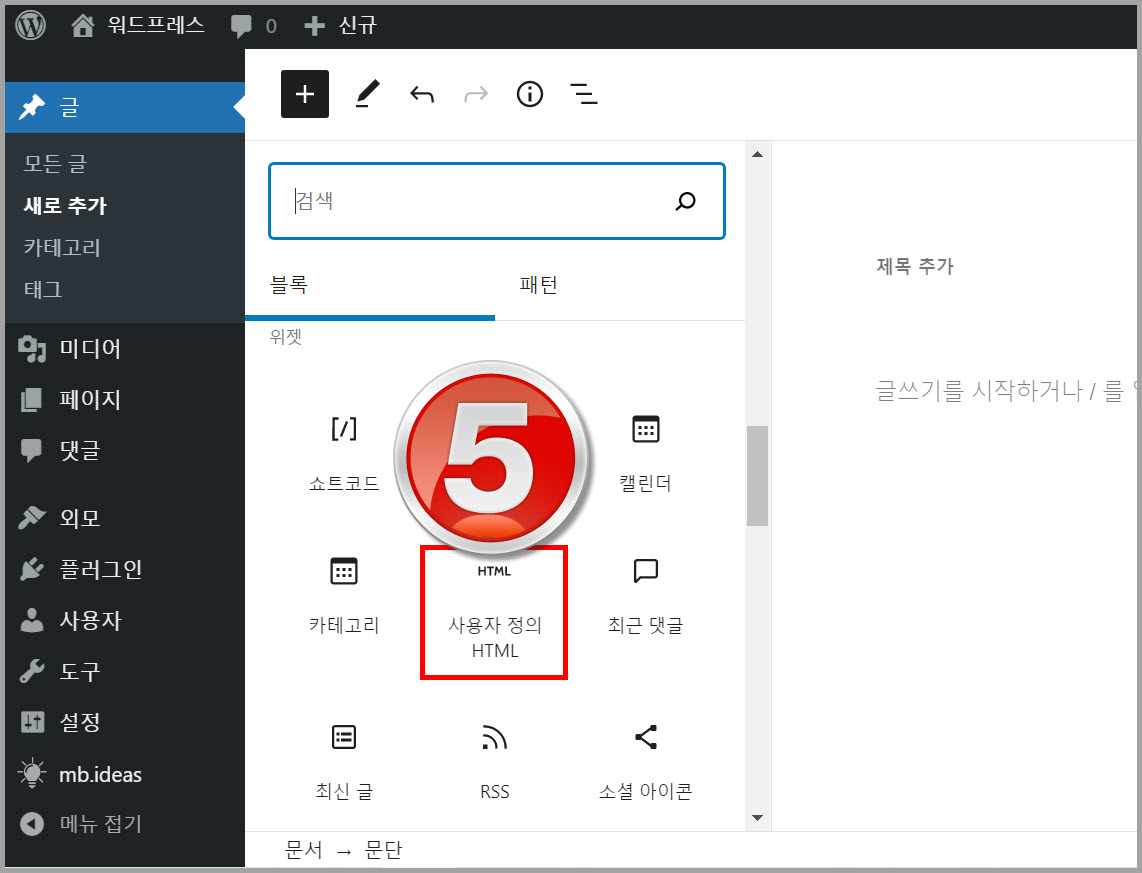Insert the 소셜 아이콘 block
1142x873 pixels.
click(645, 761)
